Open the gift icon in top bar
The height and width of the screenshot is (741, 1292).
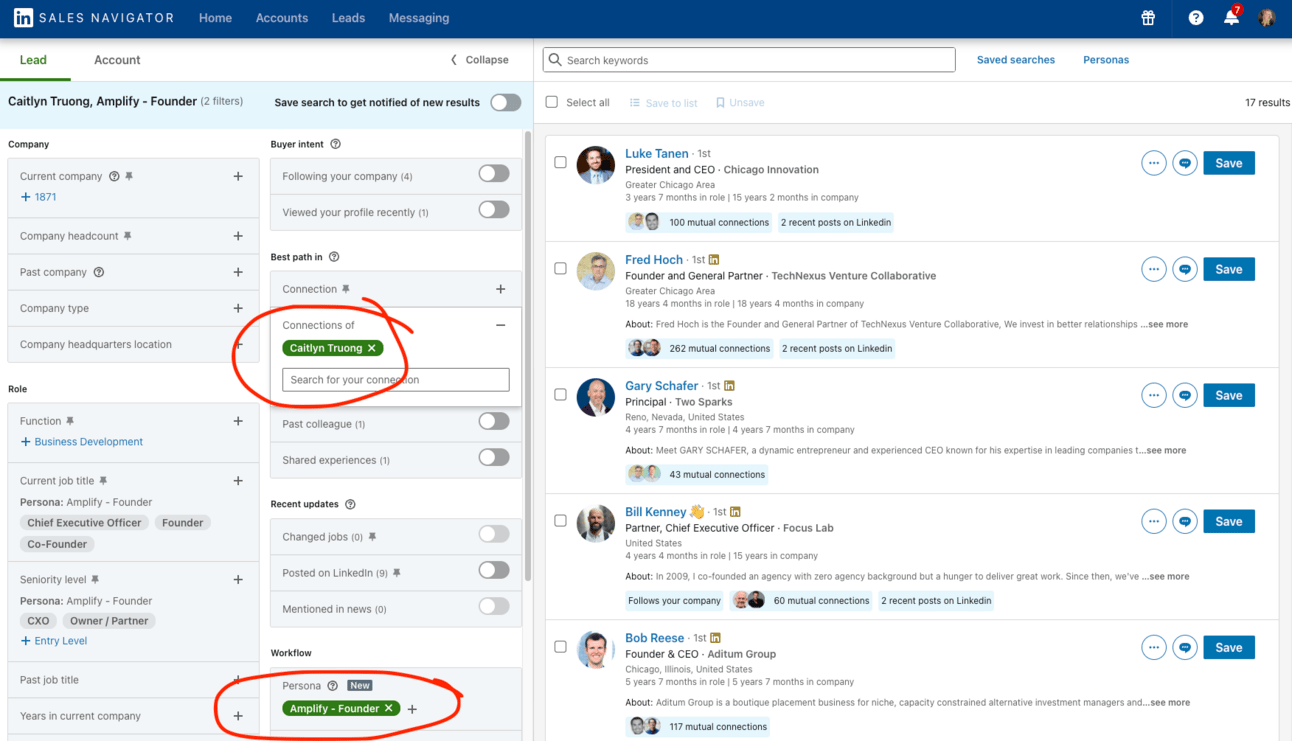(1148, 18)
